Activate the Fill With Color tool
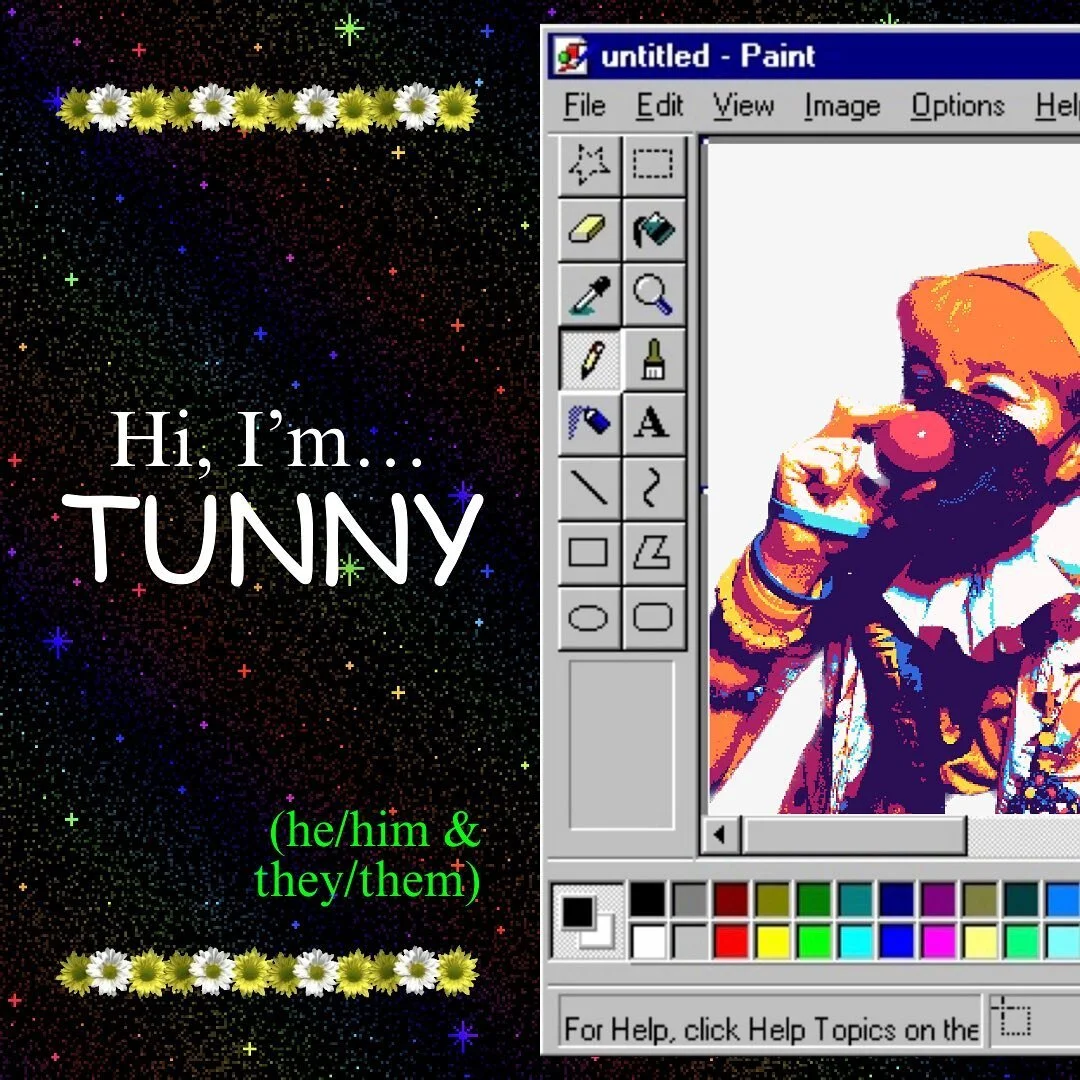The width and height of the screenshot is (1080, 1080). click(655, 229)
